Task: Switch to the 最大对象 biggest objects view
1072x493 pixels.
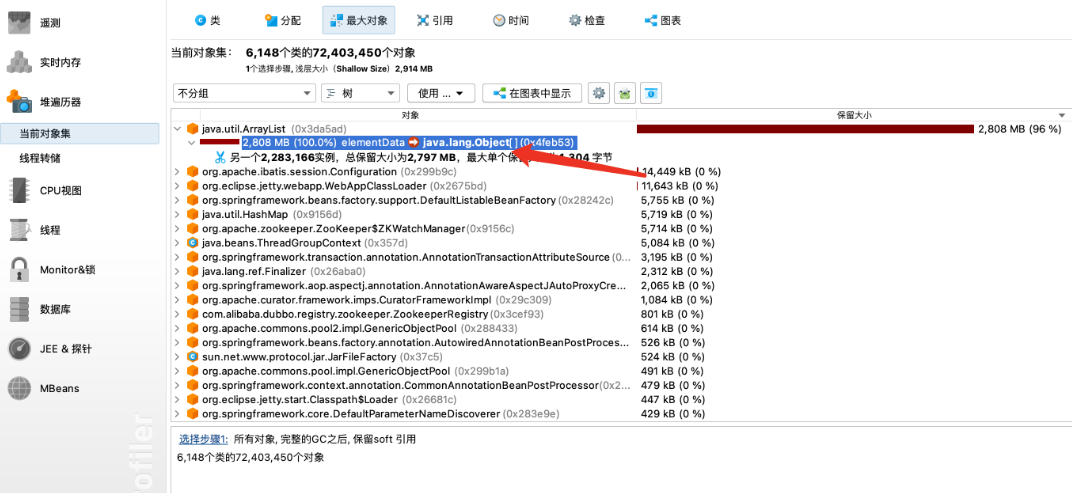Action: [358, 21]
